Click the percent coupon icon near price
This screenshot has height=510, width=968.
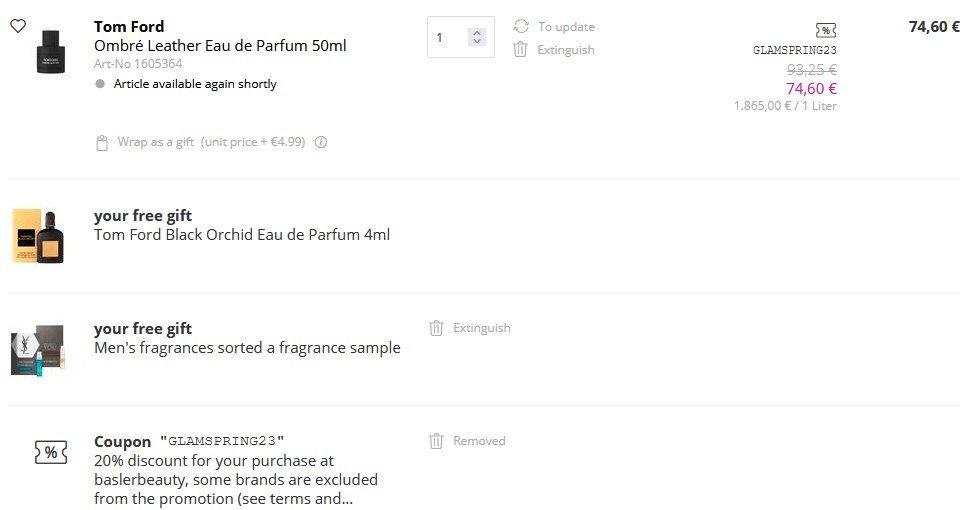click(825, 30)
